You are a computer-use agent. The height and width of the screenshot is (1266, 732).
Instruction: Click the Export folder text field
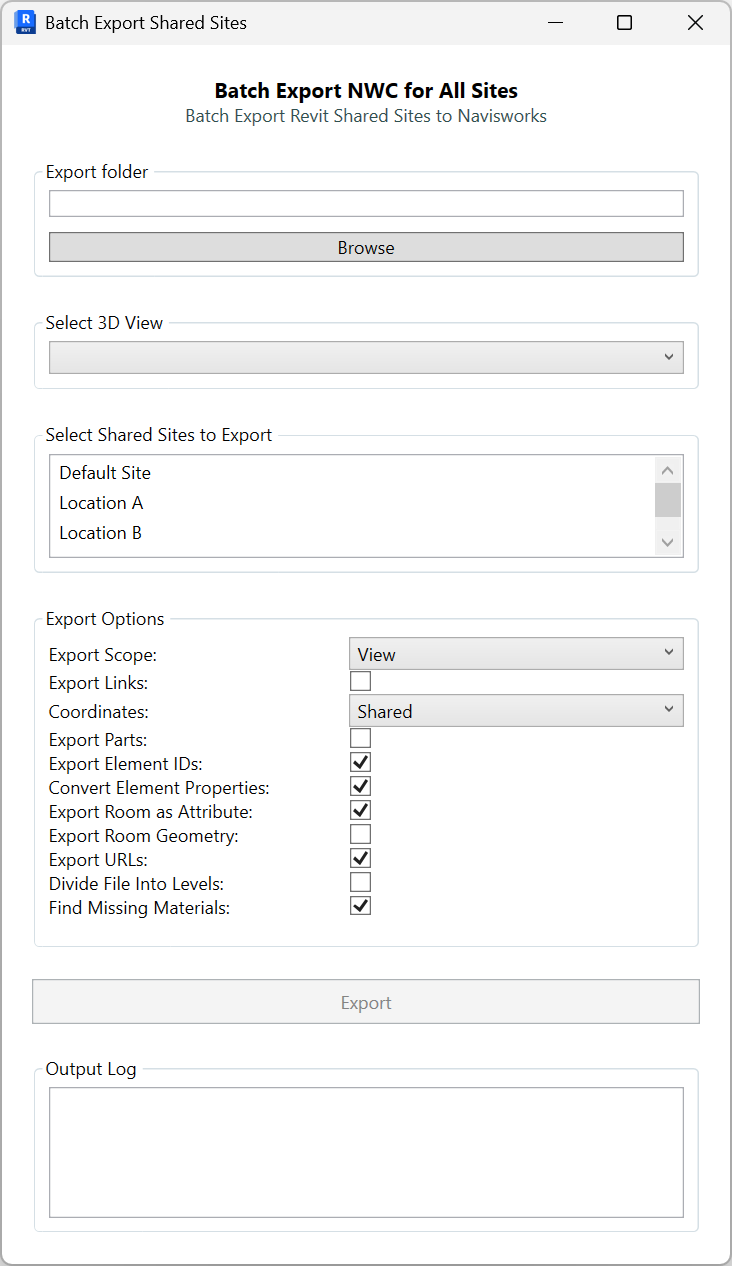(x=365, y=203)
